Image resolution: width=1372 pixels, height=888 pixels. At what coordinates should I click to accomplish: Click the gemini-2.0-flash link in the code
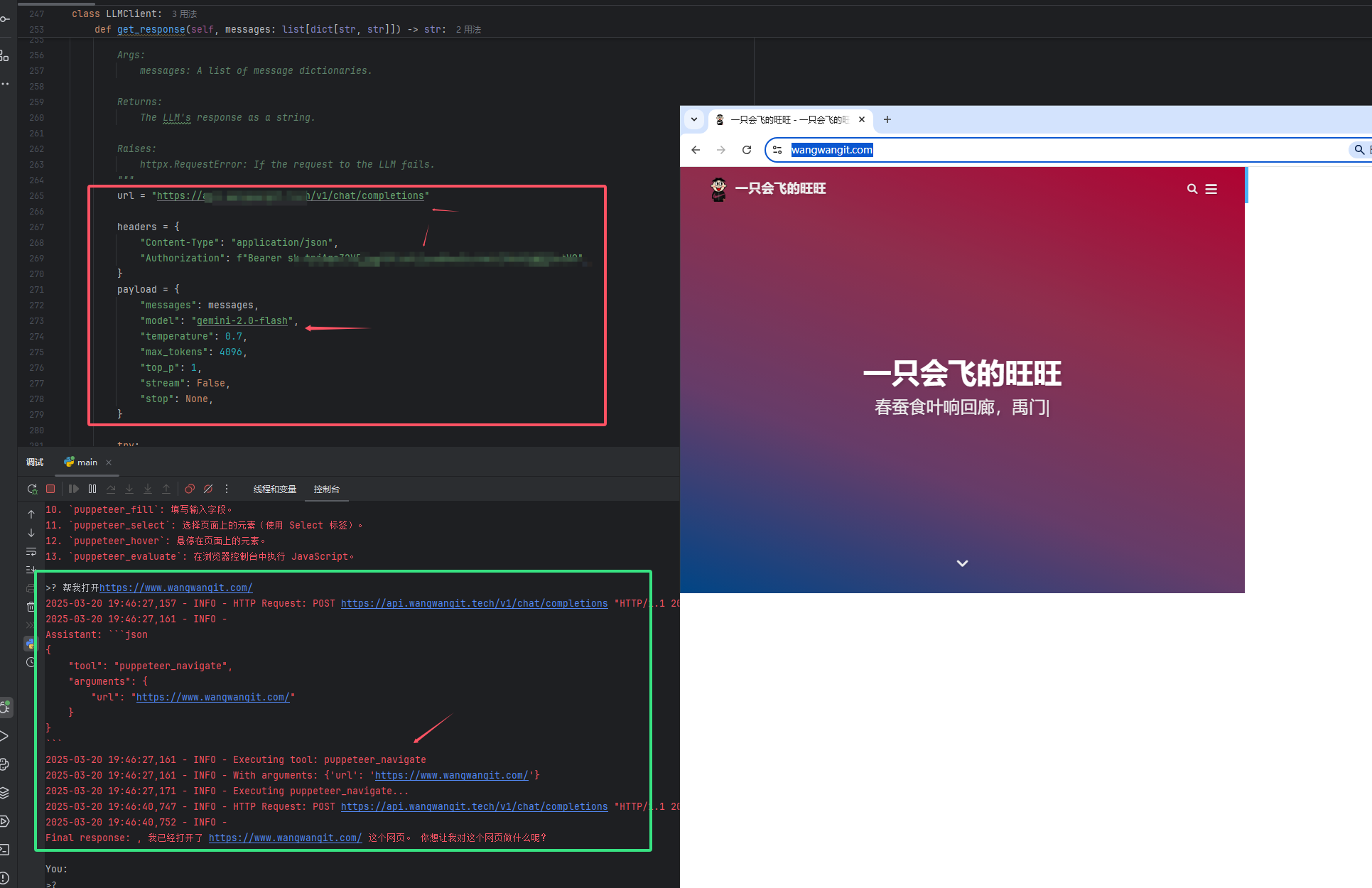coord(242,321)
